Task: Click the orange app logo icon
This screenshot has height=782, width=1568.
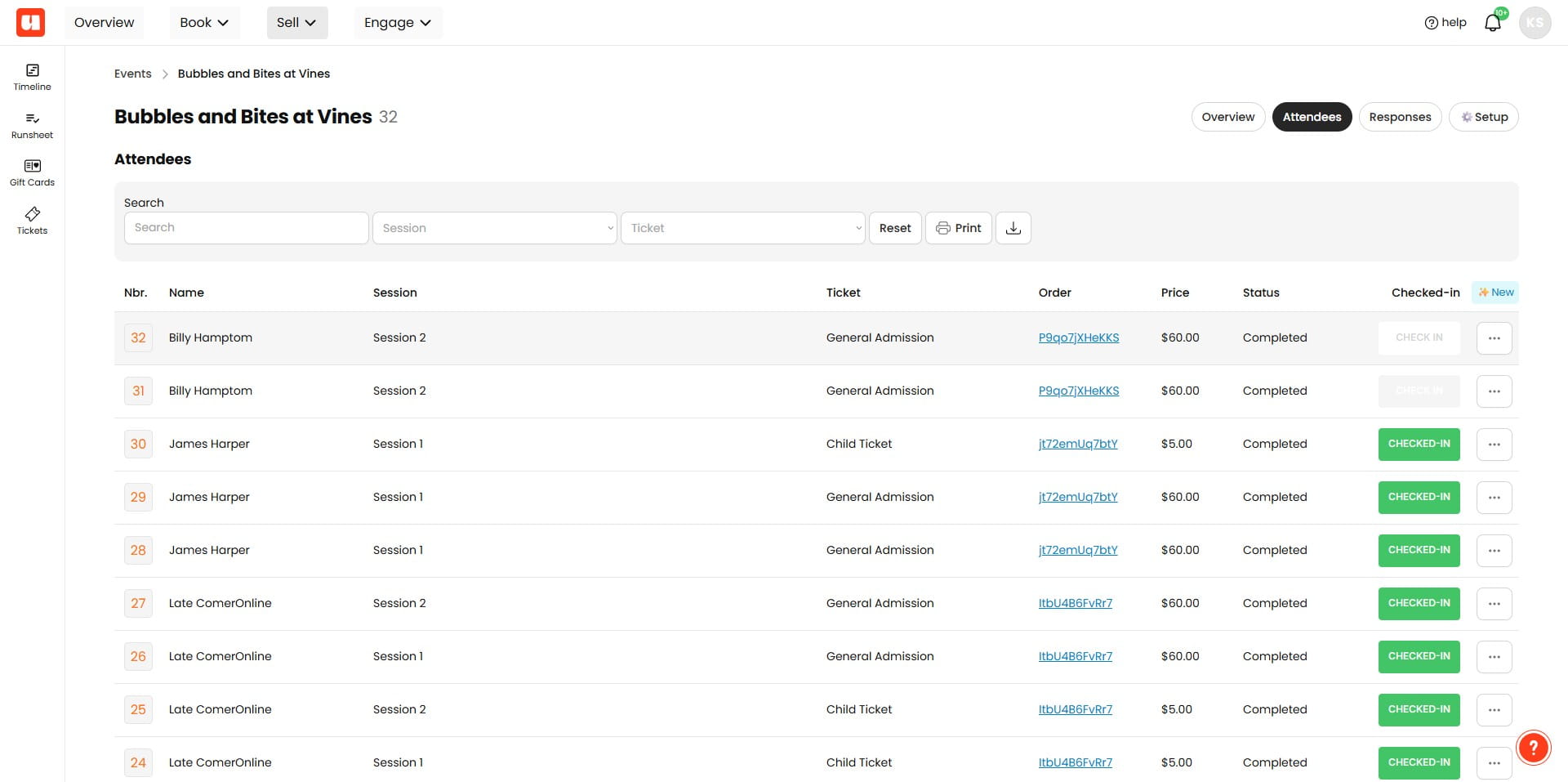Action: pos(30,22)
